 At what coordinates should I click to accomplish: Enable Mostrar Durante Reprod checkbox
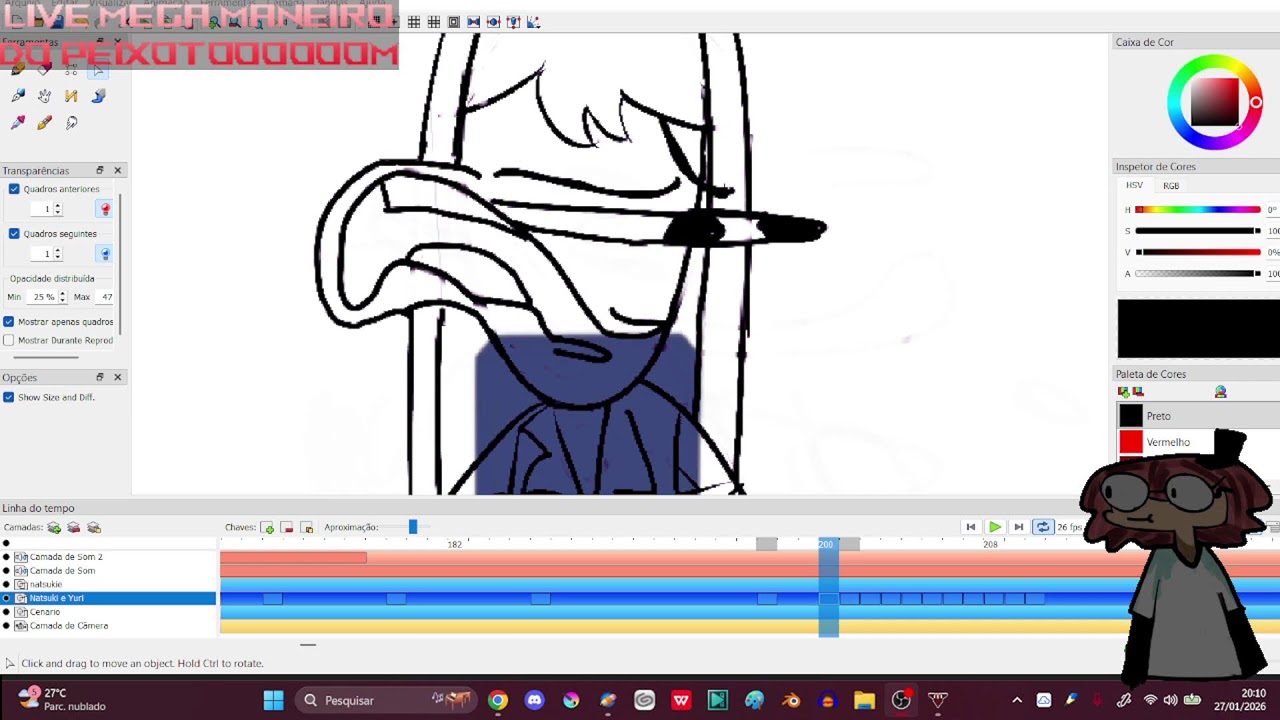click(x=9, y=340)
